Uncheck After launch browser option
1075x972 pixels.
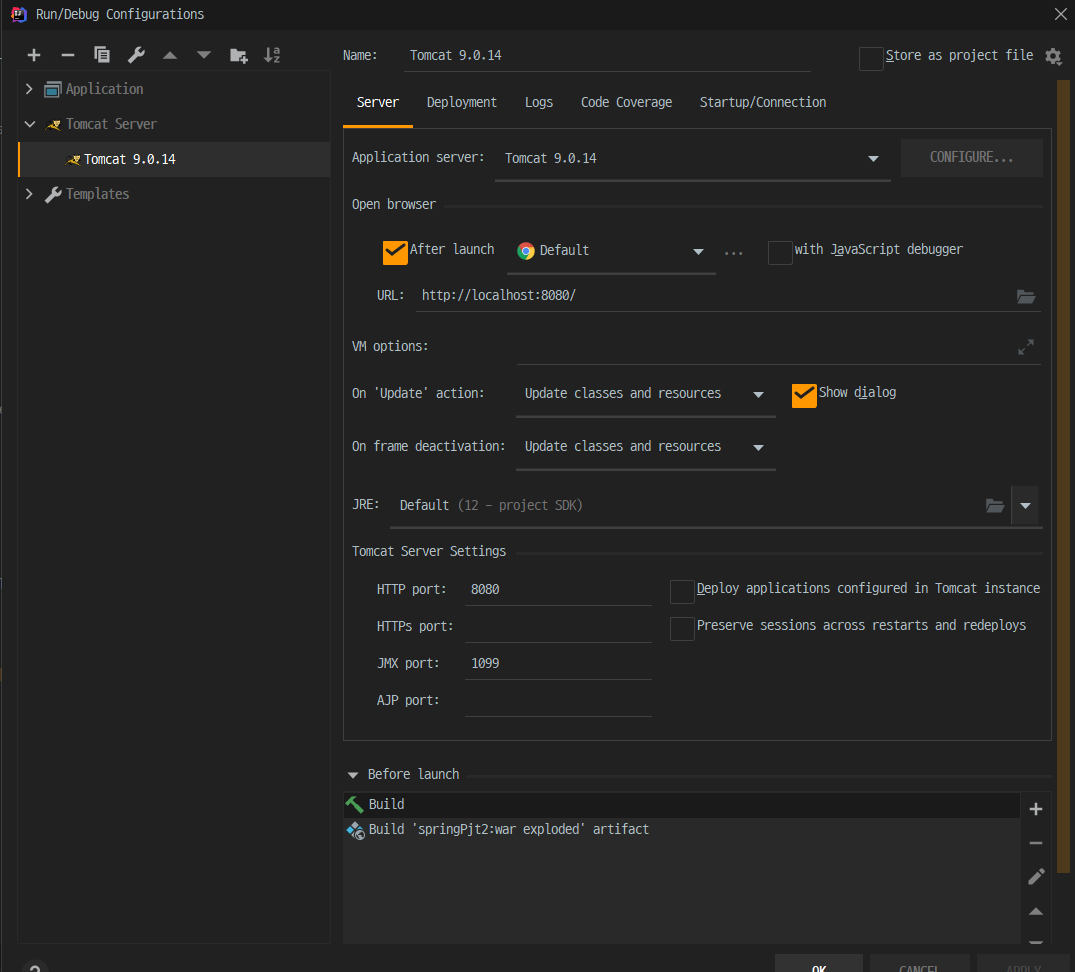pyautogui.click(x=395, y=252)
